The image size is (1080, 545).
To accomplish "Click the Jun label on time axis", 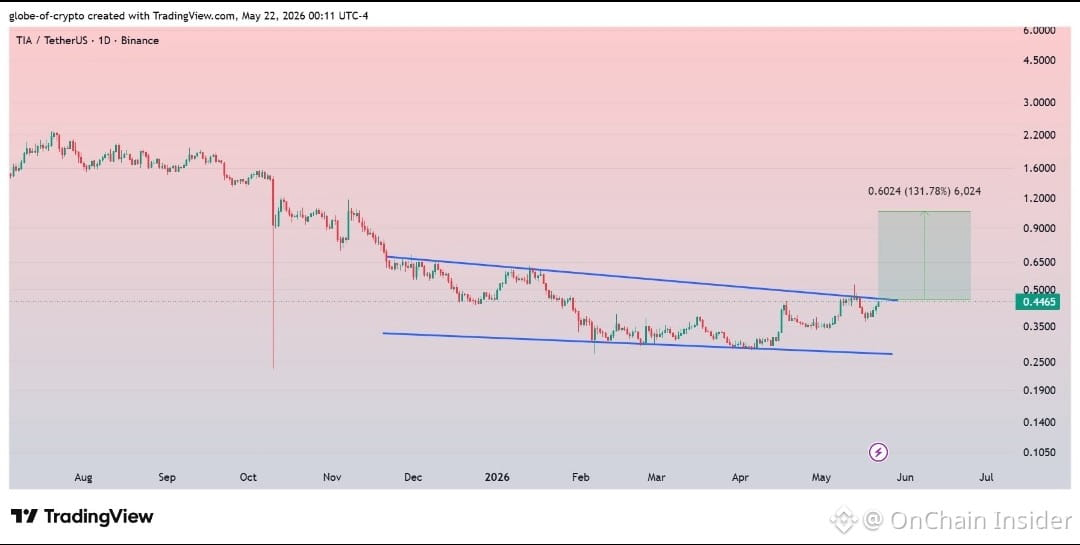I will coord(905,477).
